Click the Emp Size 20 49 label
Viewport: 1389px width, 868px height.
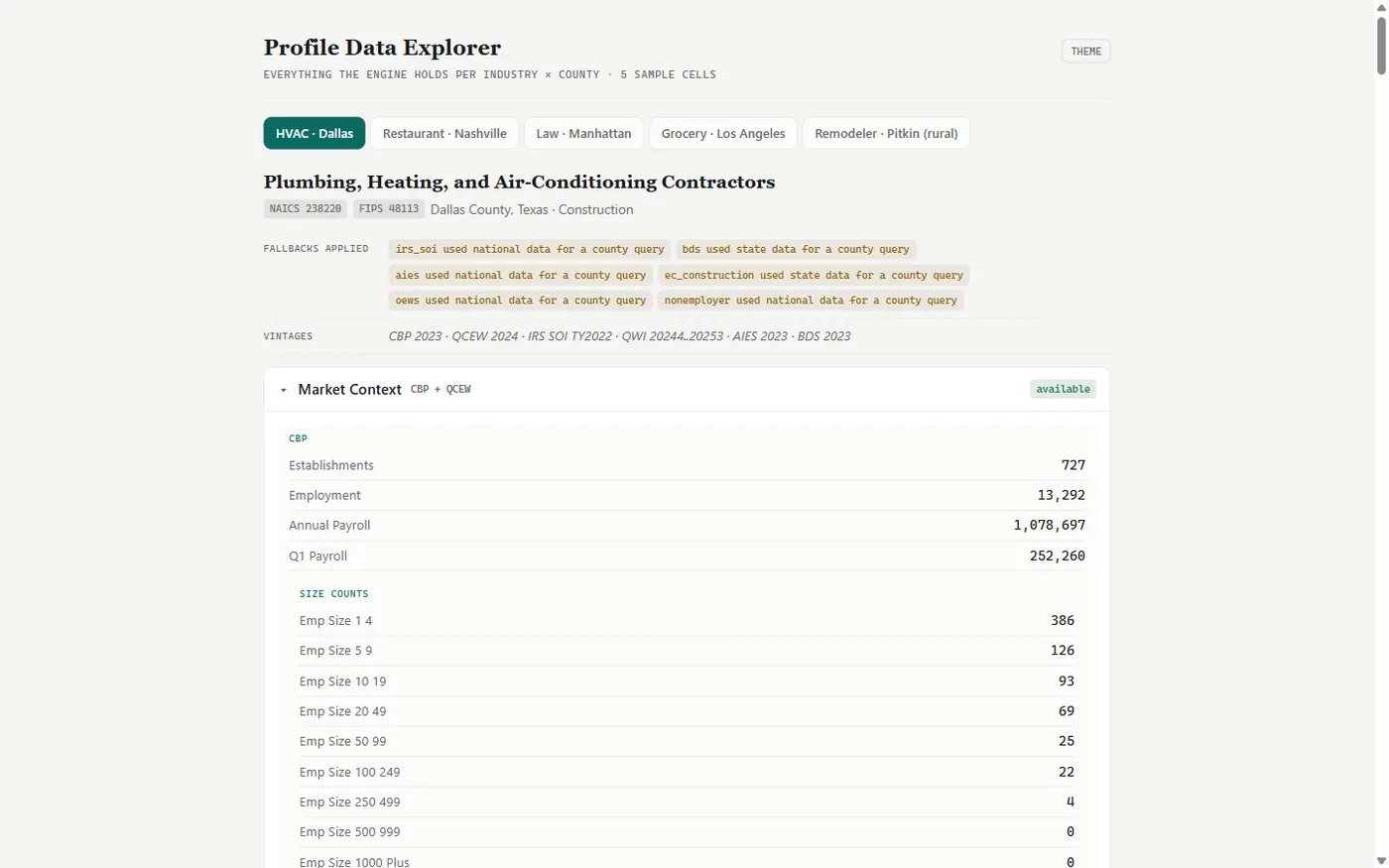pyautogui.click(x=342, y=711)
